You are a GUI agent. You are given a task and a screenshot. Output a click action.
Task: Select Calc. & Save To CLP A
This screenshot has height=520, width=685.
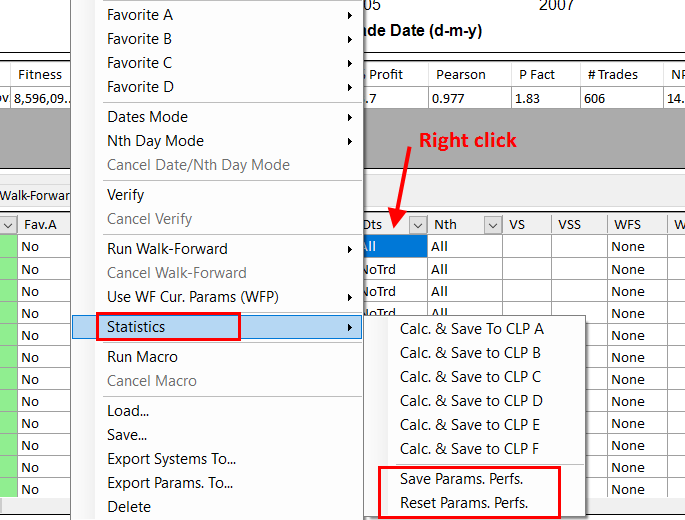pyautogui.click(x=471, y=329)
